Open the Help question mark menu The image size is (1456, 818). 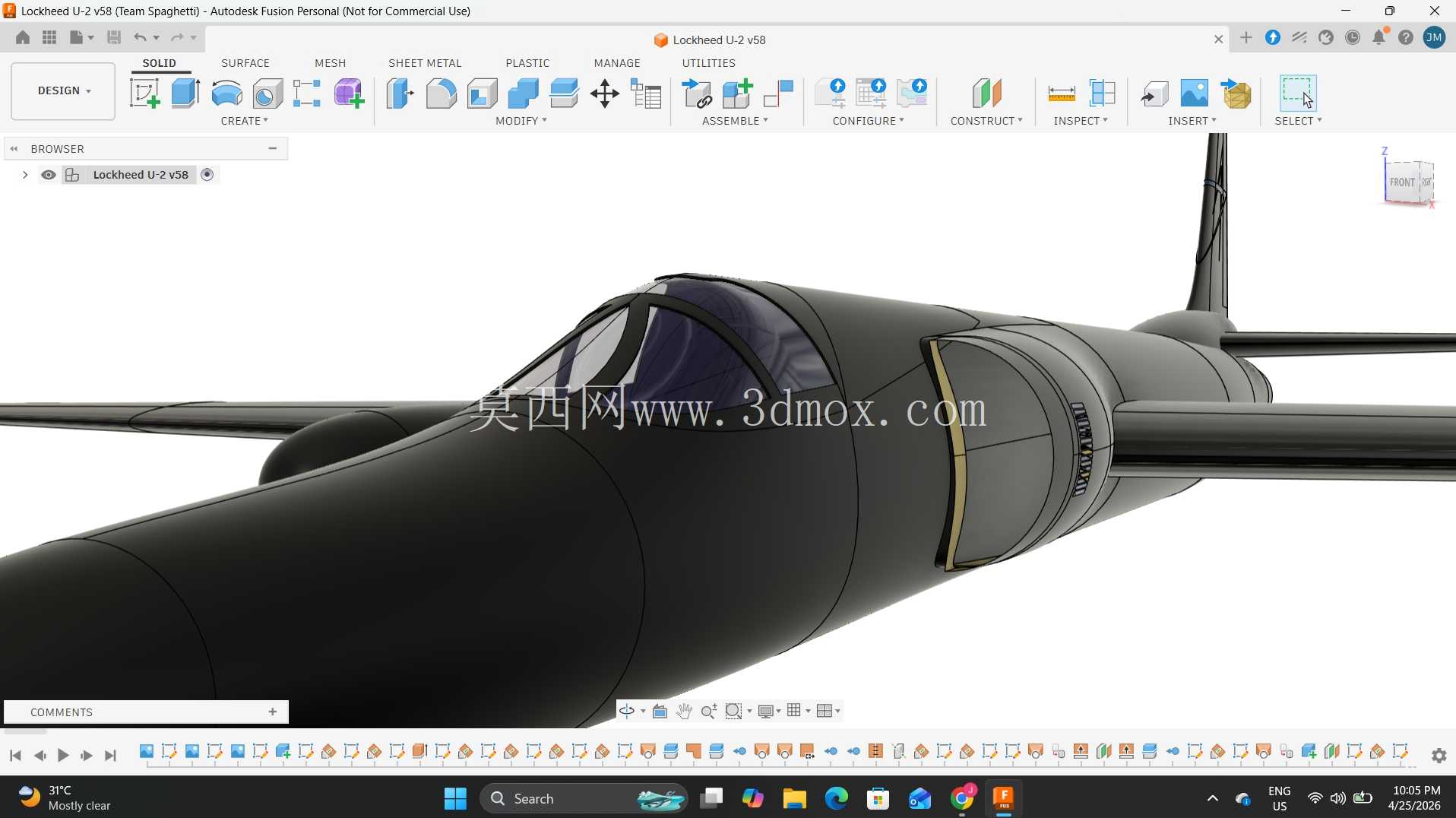(1406, 37)
